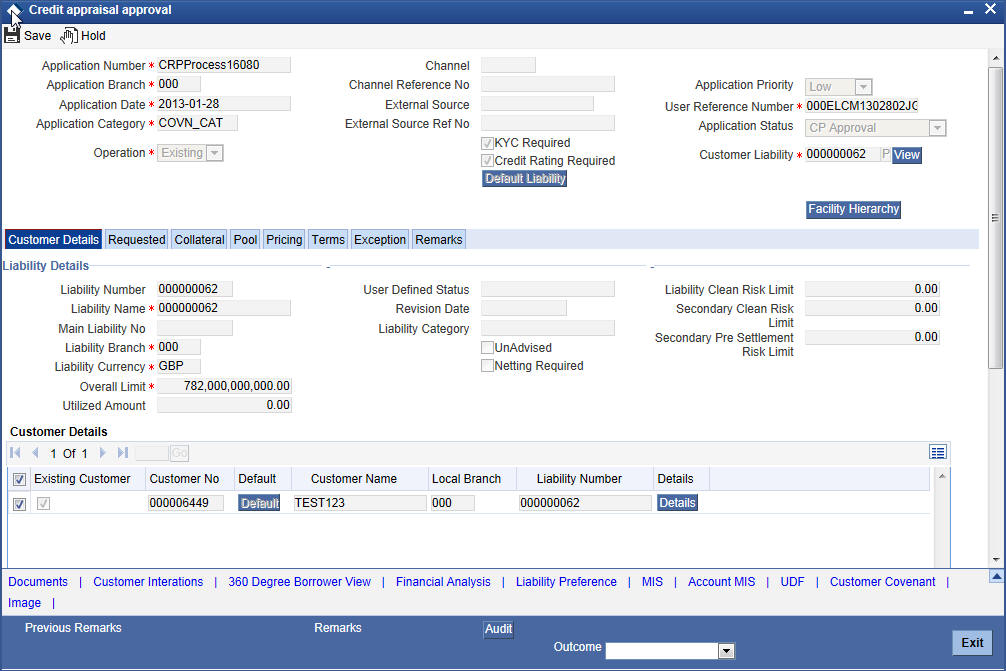Switch to the Requested tab
This screenshot has height=671, width=1006.
[137, 240]
